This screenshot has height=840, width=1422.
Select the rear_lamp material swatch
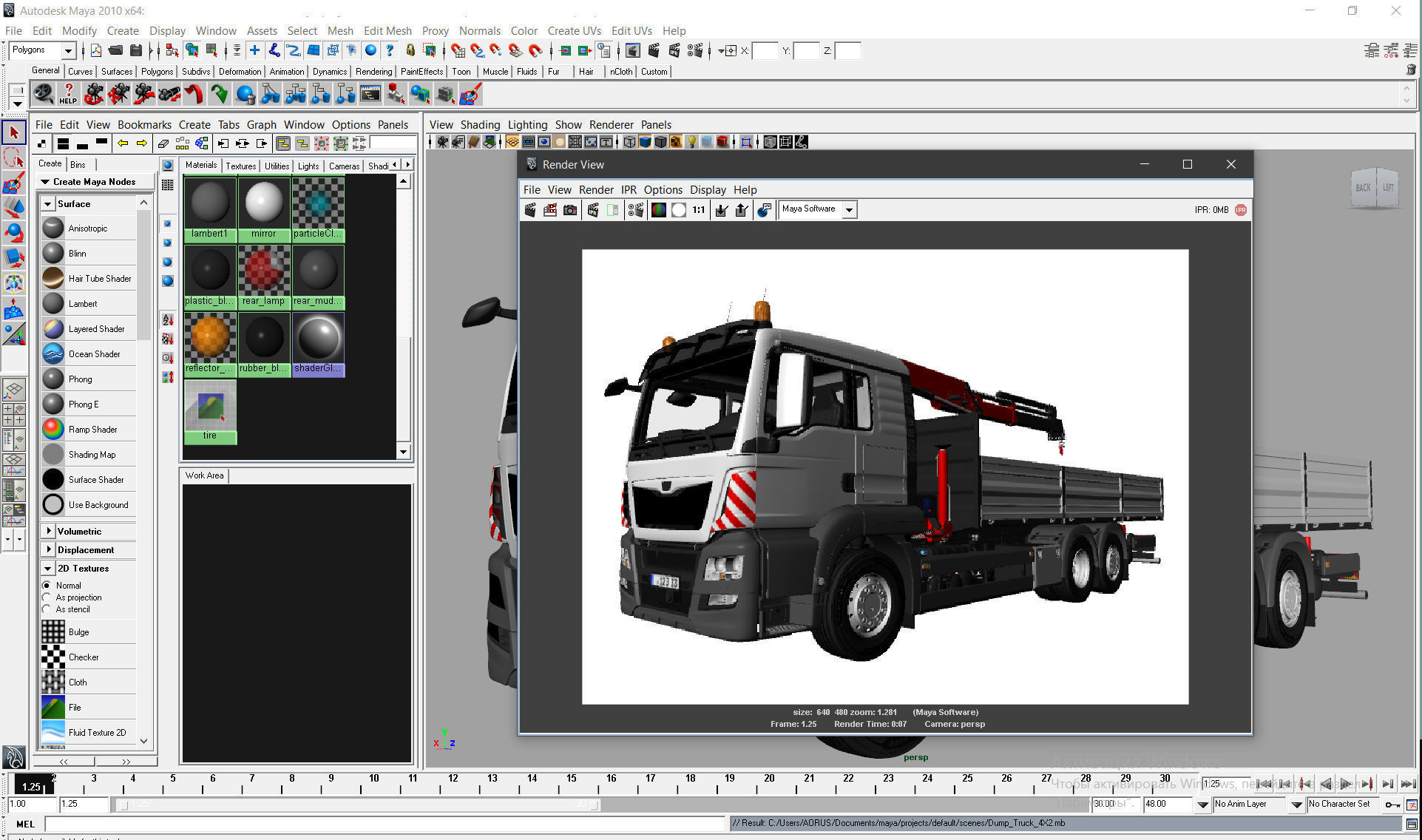pos(264,276)
